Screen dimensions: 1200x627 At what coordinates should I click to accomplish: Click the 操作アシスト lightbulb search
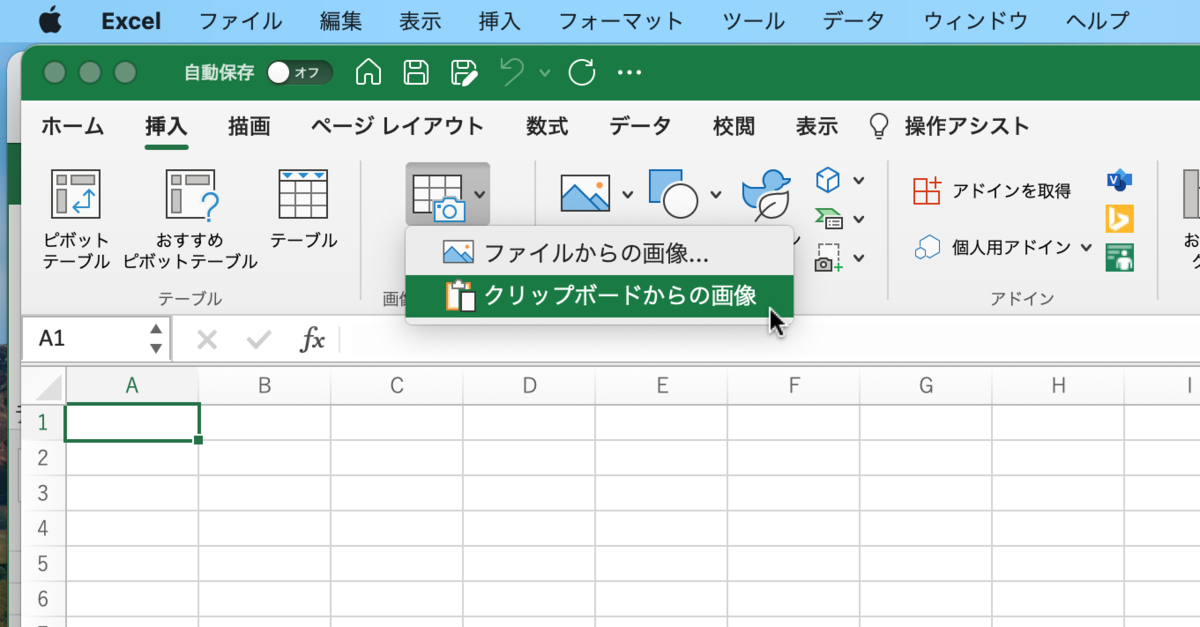(949, 126)
